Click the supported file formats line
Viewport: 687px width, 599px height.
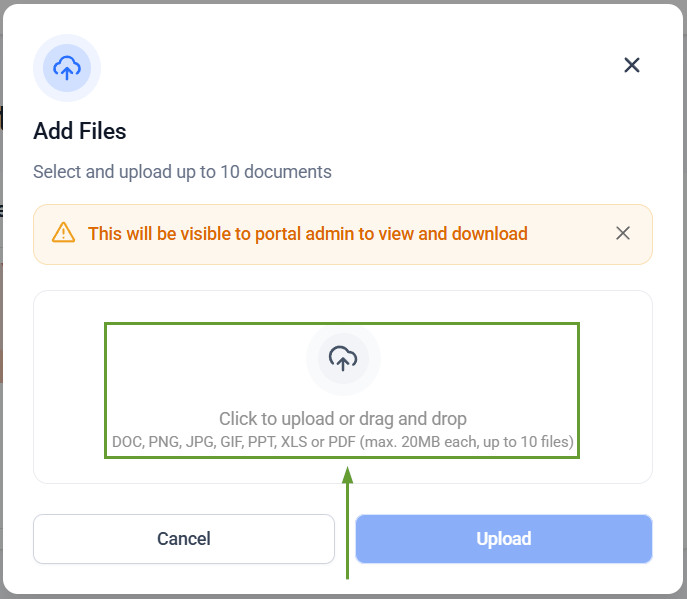[x=343, y=442]
